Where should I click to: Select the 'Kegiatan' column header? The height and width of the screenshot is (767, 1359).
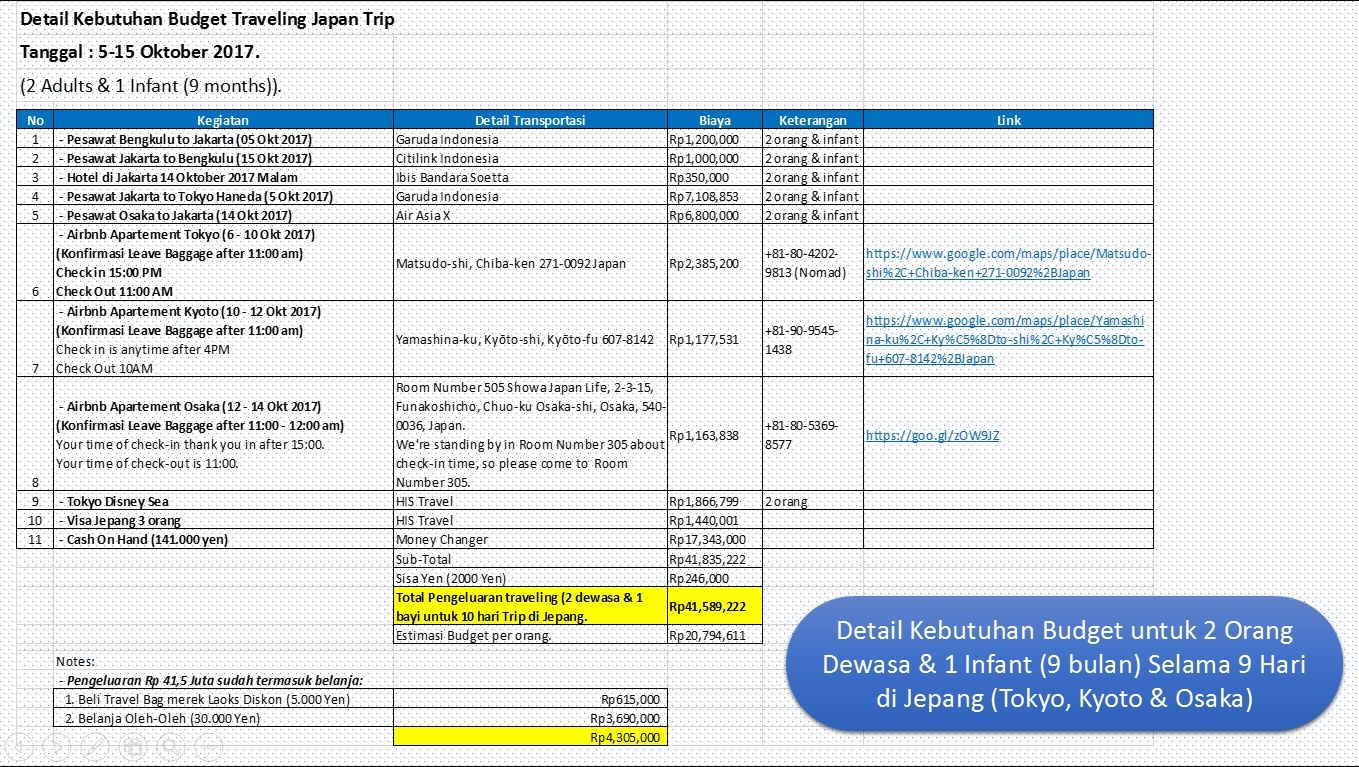224,120
